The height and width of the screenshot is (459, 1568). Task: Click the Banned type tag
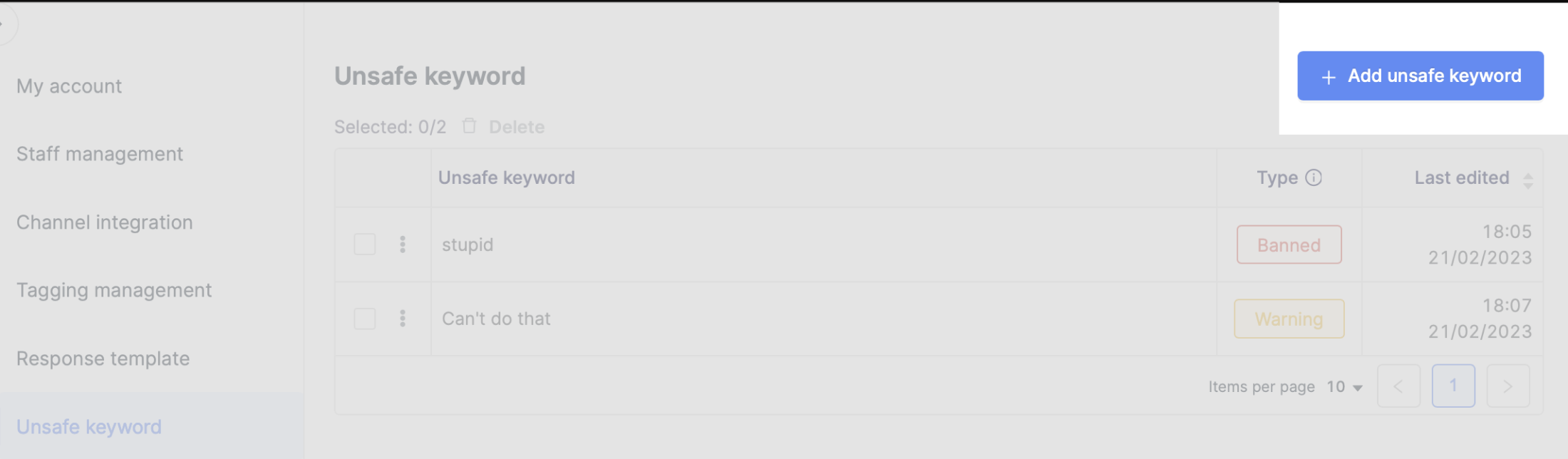coord(1289,245)
